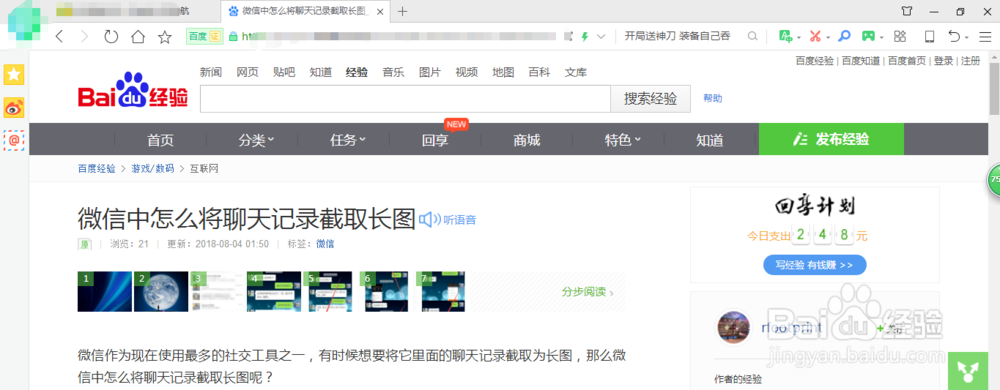The height and width of the screenshot is (390, 1000).
Task: Click the Baidu 经验 logo
Action: coord(133,90)
